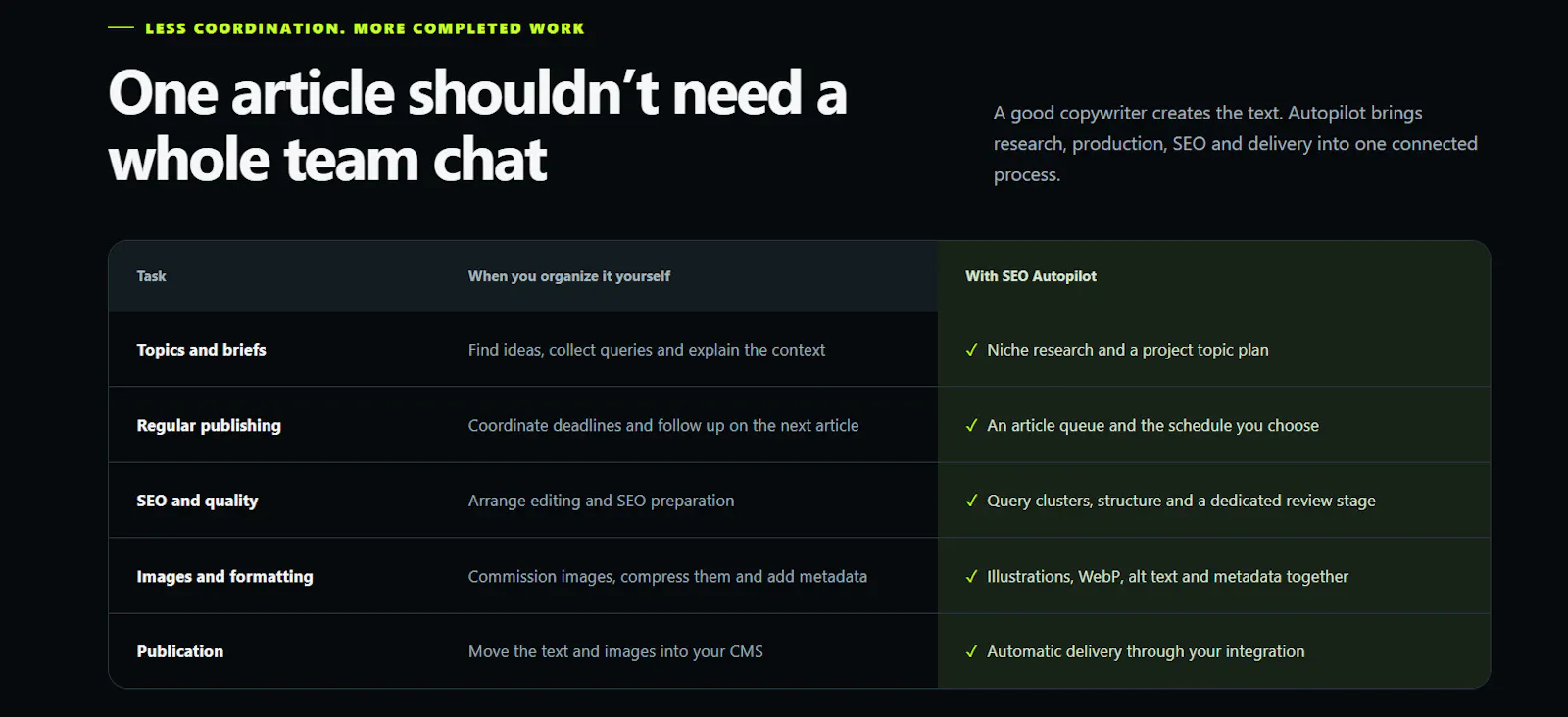The image size is (1568, 717).
Task: Click 'Commission images, compress them' cell
Action: 667,576
